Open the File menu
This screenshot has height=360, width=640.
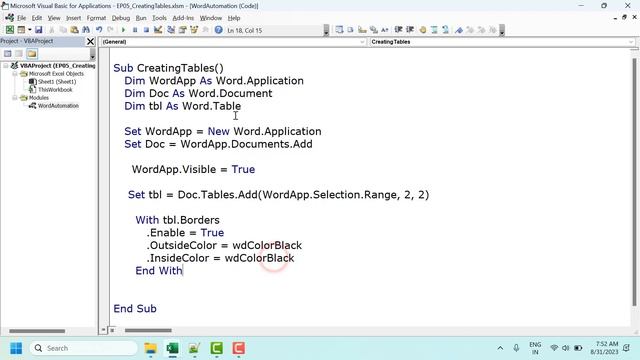click(x=21, y=18)
